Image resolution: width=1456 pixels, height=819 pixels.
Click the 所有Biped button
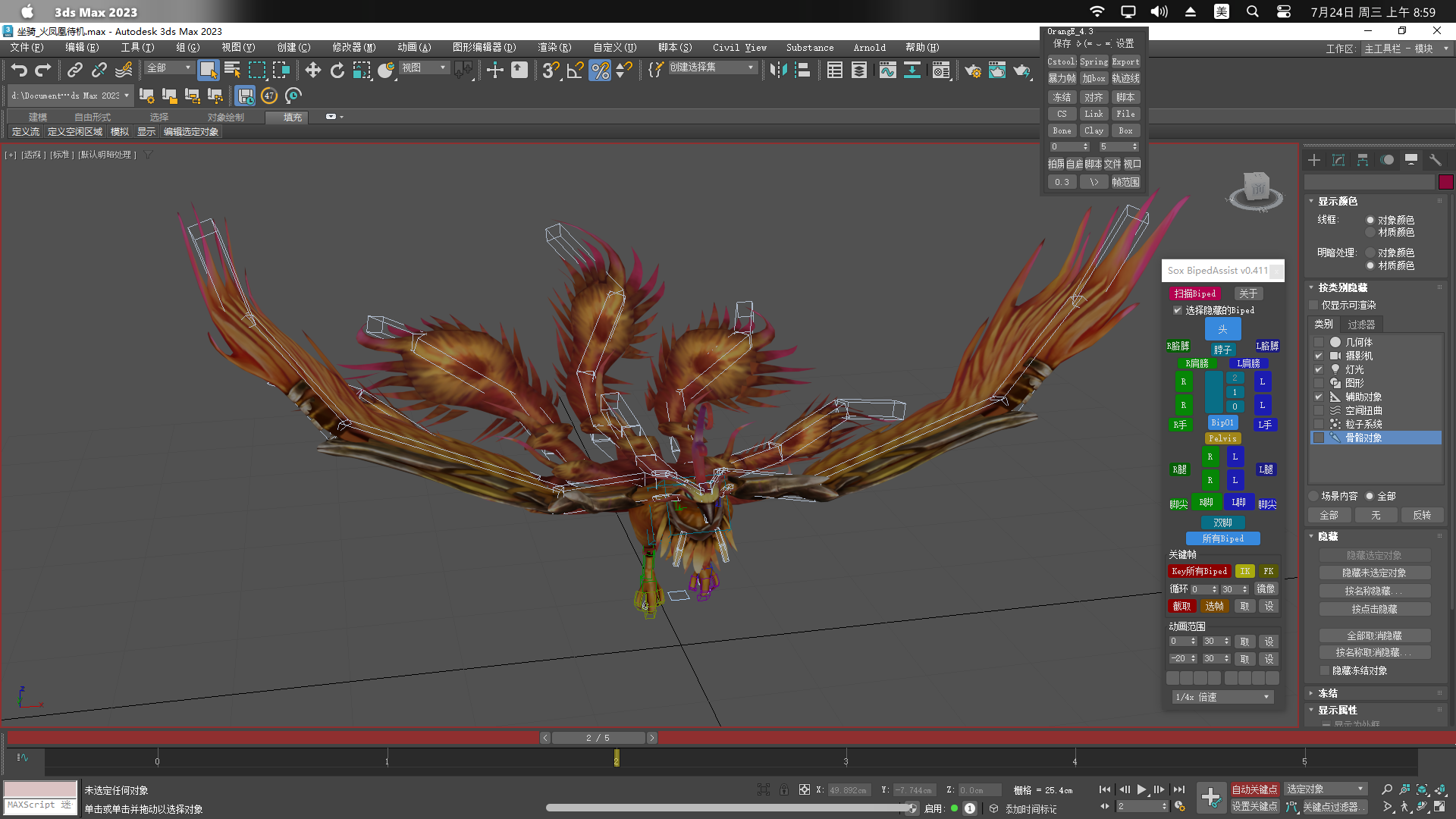point(1222,538)
